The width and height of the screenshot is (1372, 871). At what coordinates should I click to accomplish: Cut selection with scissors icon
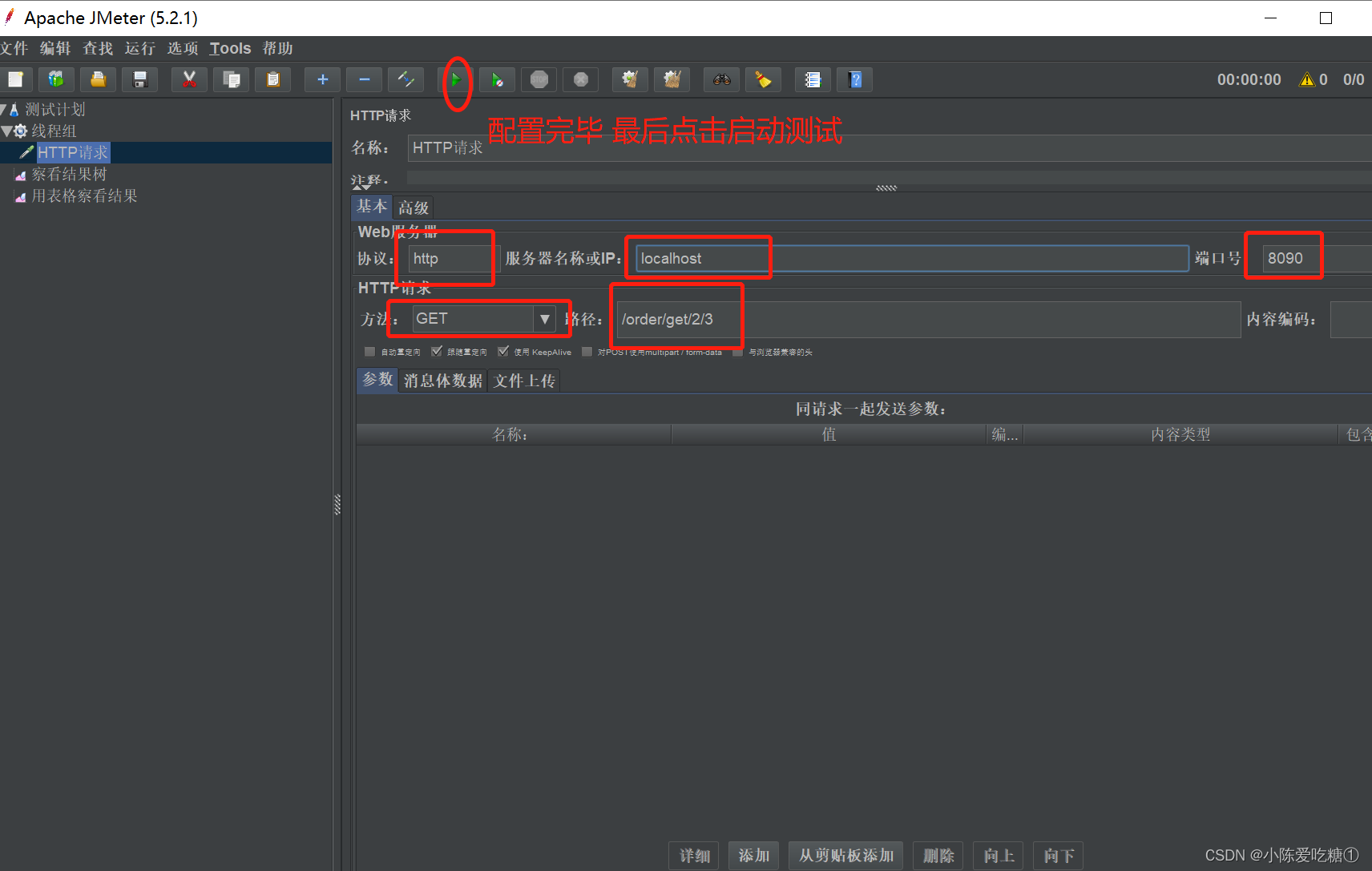coord(189,79)
